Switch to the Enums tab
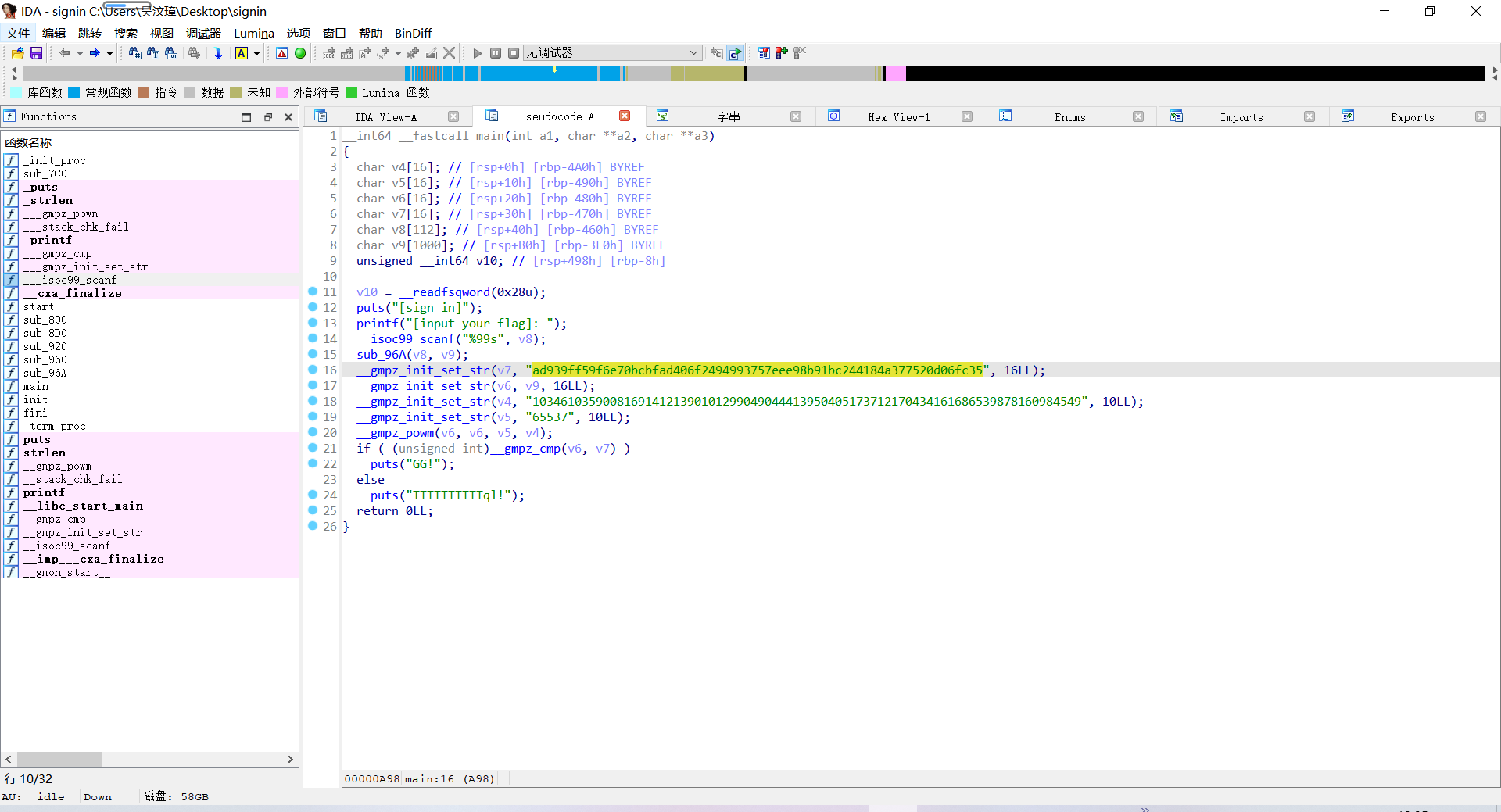The height and width of the screenshot is (812, 1501). pyautogui.click(x=1070, y=117)
